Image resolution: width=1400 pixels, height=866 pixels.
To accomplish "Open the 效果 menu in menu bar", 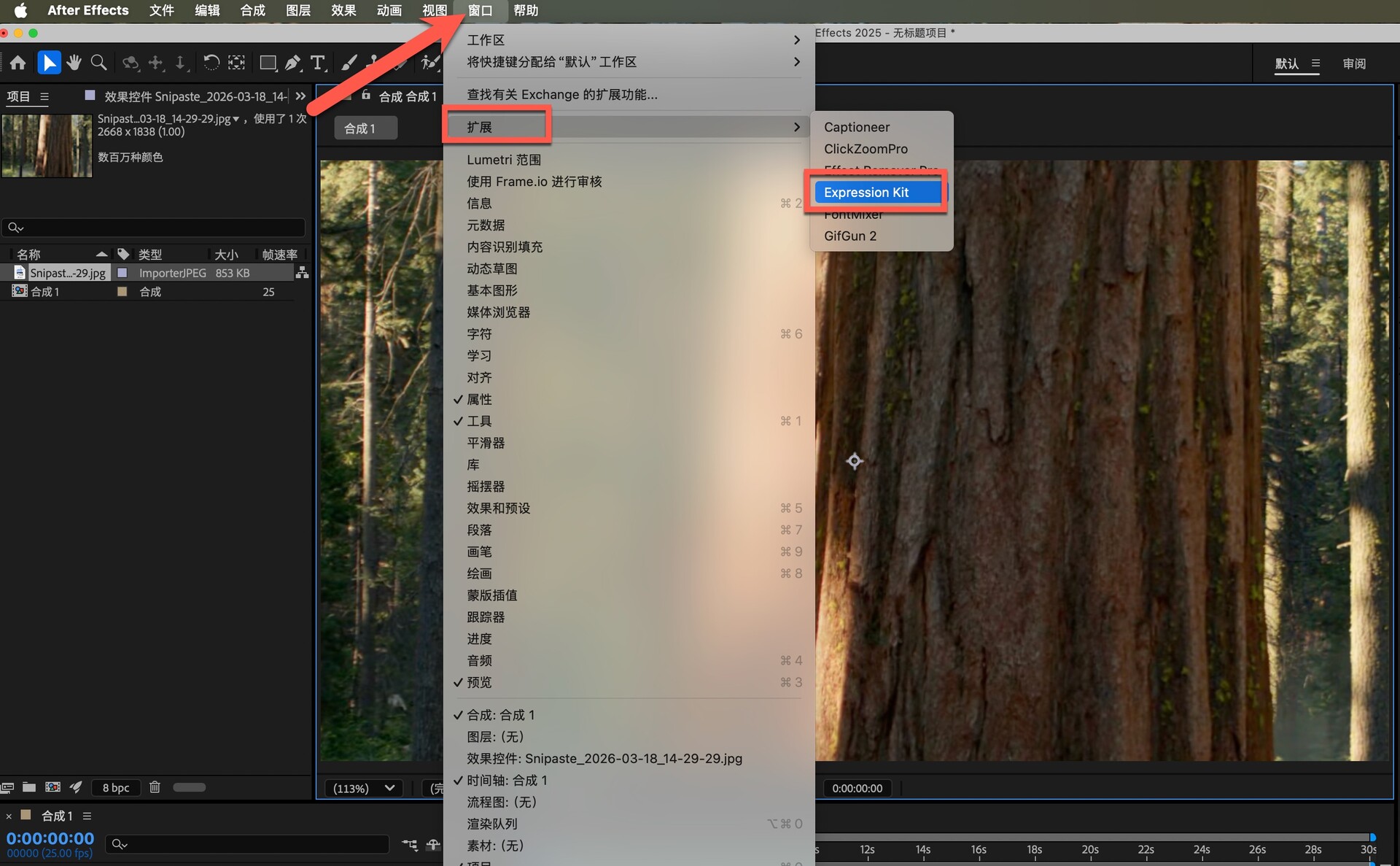I will 343,10.
